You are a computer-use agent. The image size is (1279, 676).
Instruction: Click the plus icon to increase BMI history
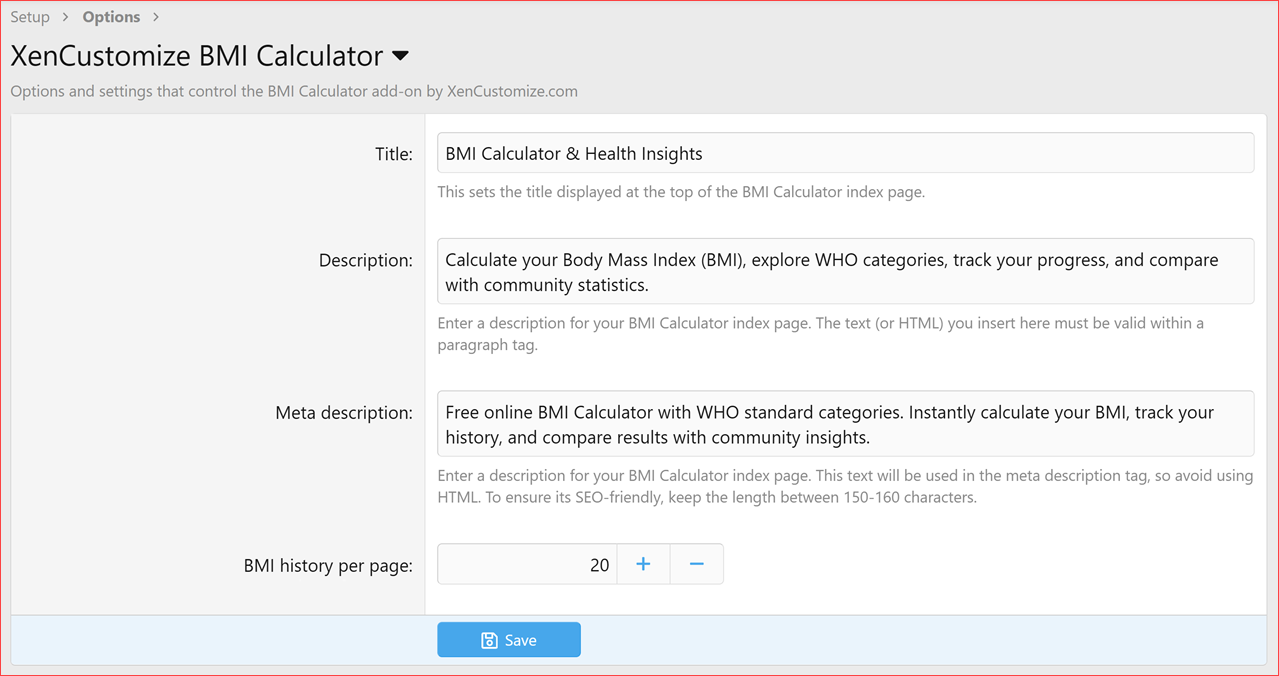(x=643, y=564)
